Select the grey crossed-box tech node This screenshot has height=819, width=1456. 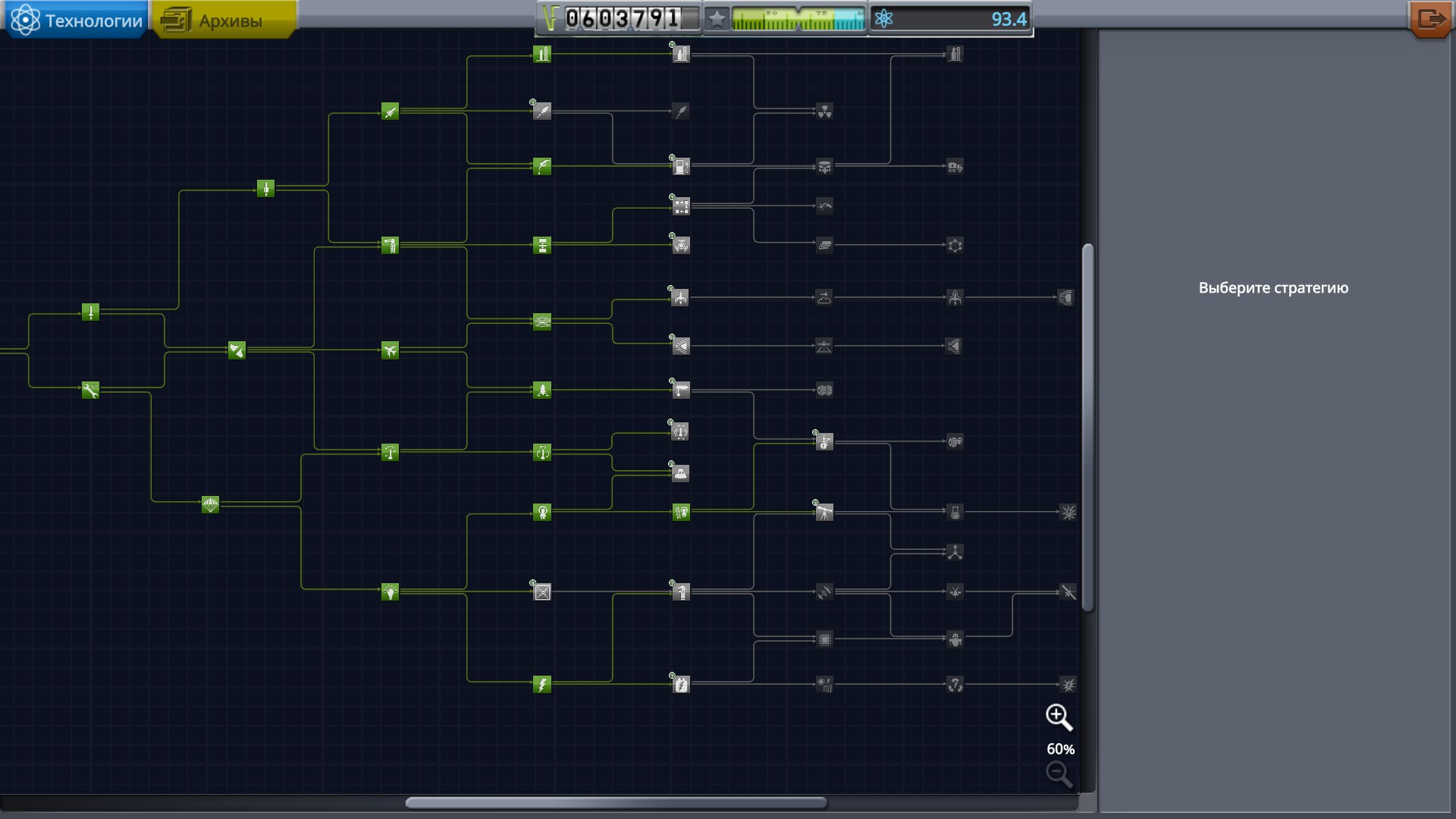542,591
